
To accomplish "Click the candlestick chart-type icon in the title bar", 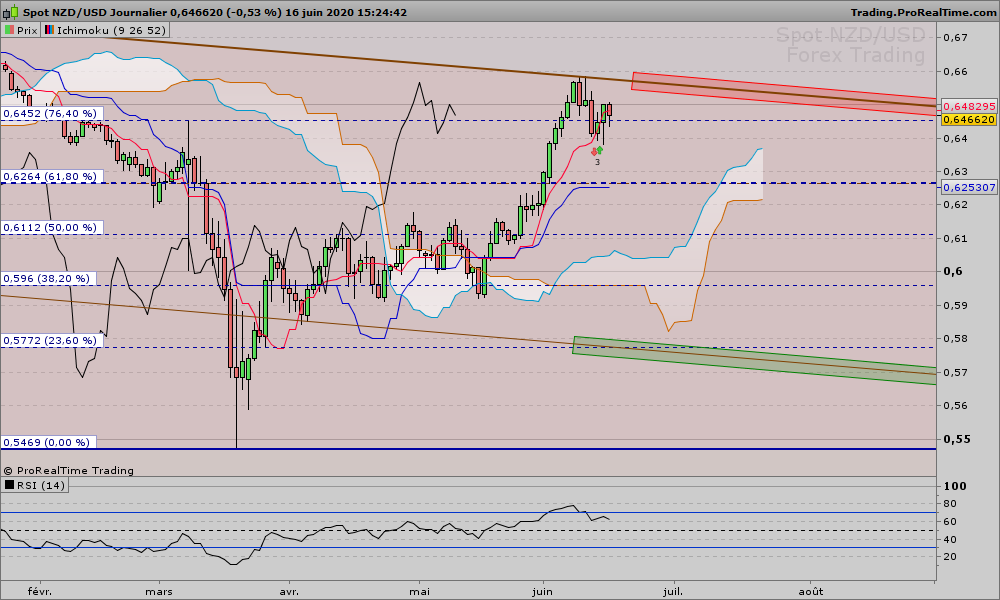I will tap(10, 12).
